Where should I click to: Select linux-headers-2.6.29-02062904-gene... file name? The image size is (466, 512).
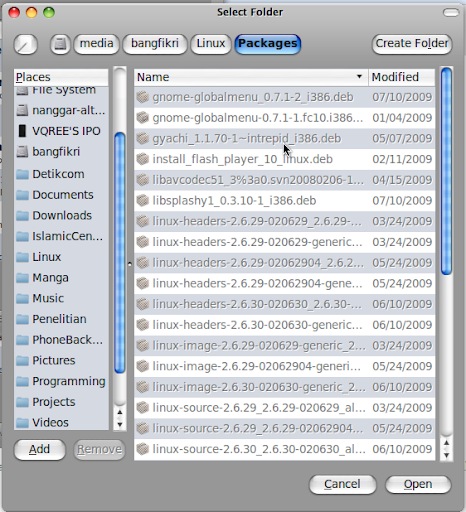click(x=257, y=283)
